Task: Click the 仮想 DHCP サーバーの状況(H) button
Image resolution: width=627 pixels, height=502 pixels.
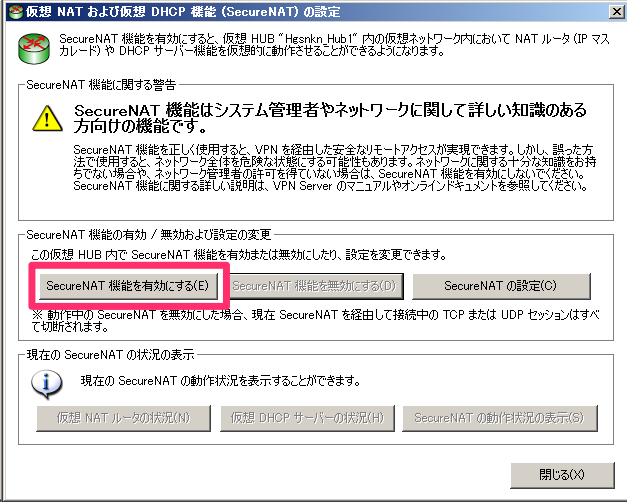Action: pyautogui.click(x=307, y=418)
